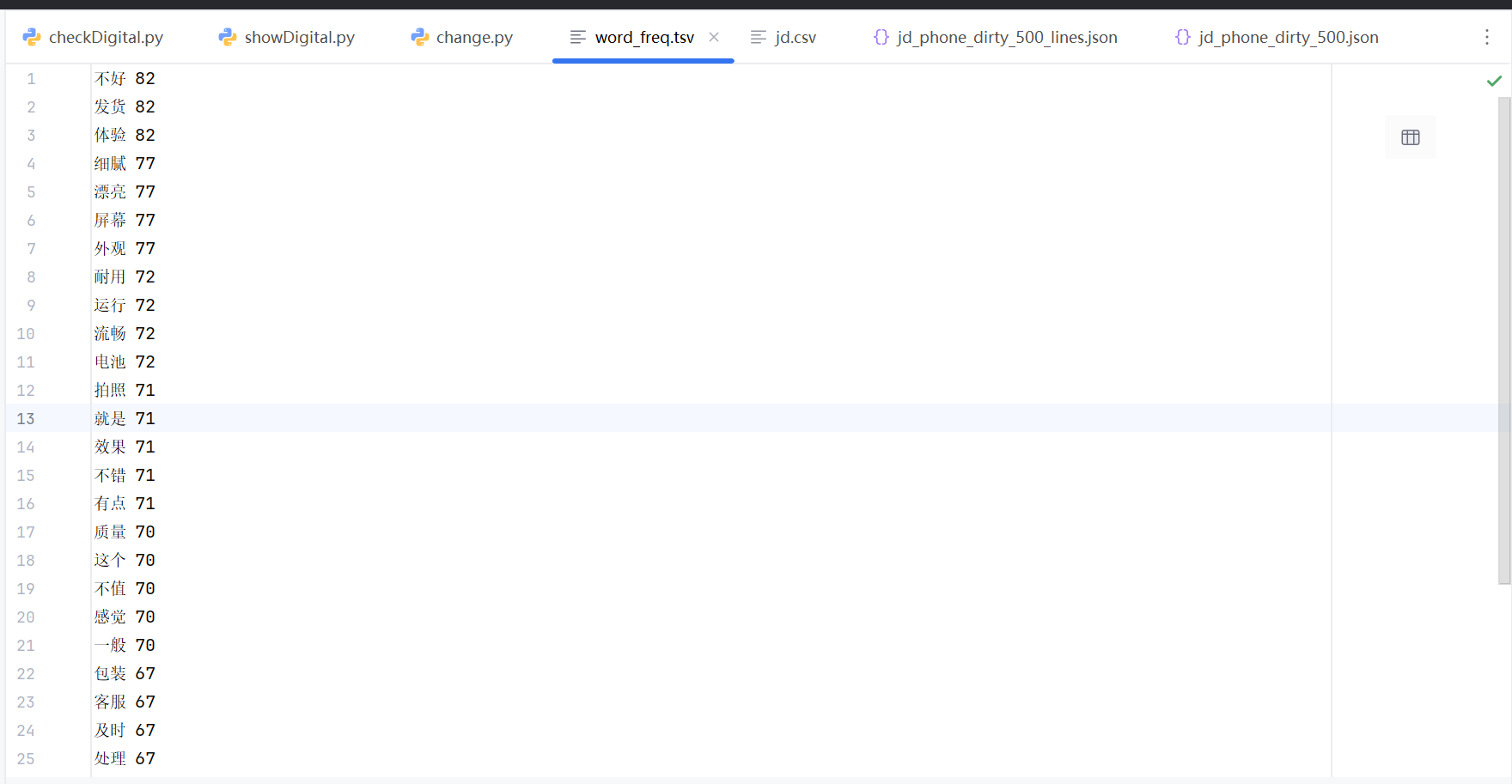Click the jd_phone_dirty_500.json braces icon

tap(1182, 37)
